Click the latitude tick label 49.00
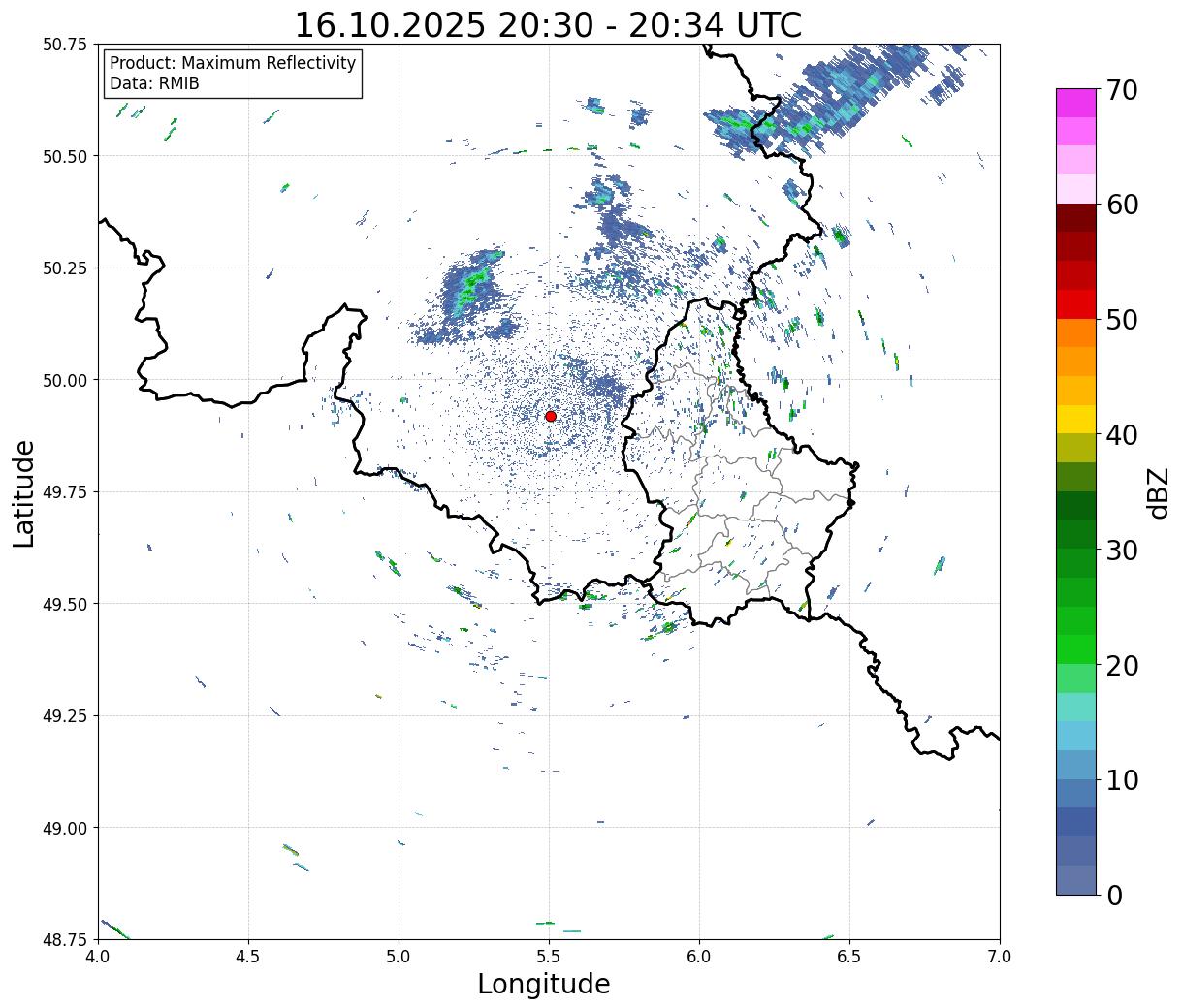 64,828
